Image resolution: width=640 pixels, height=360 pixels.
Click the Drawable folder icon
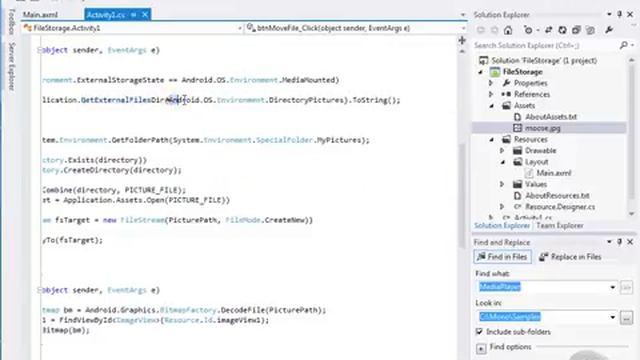[518, 151]
